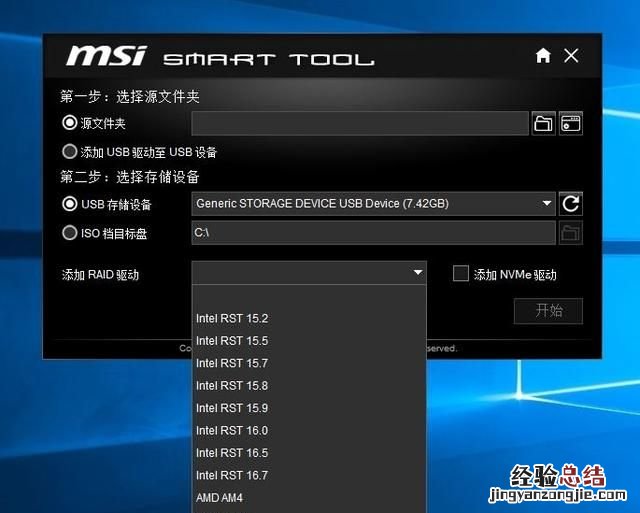This screenshot has width=640, height=513.
Task: Open the Generic STORAGE DEVICE USB dropdown
Action: pyautogui.click(x=373, y=204)
